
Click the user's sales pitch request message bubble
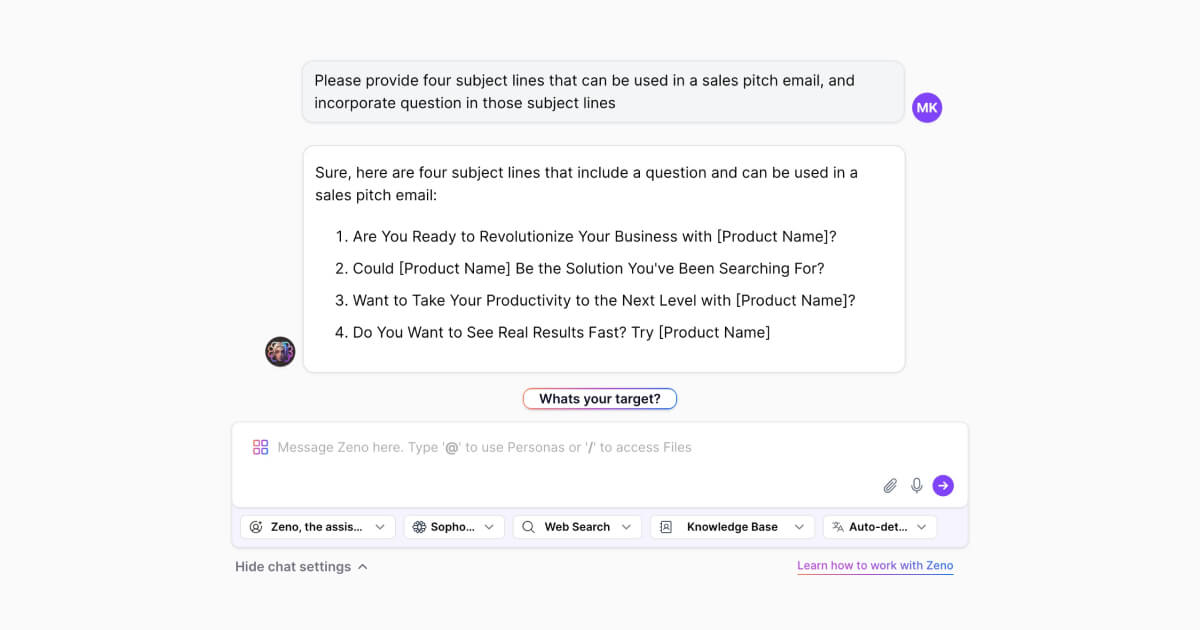click(604, 92)
